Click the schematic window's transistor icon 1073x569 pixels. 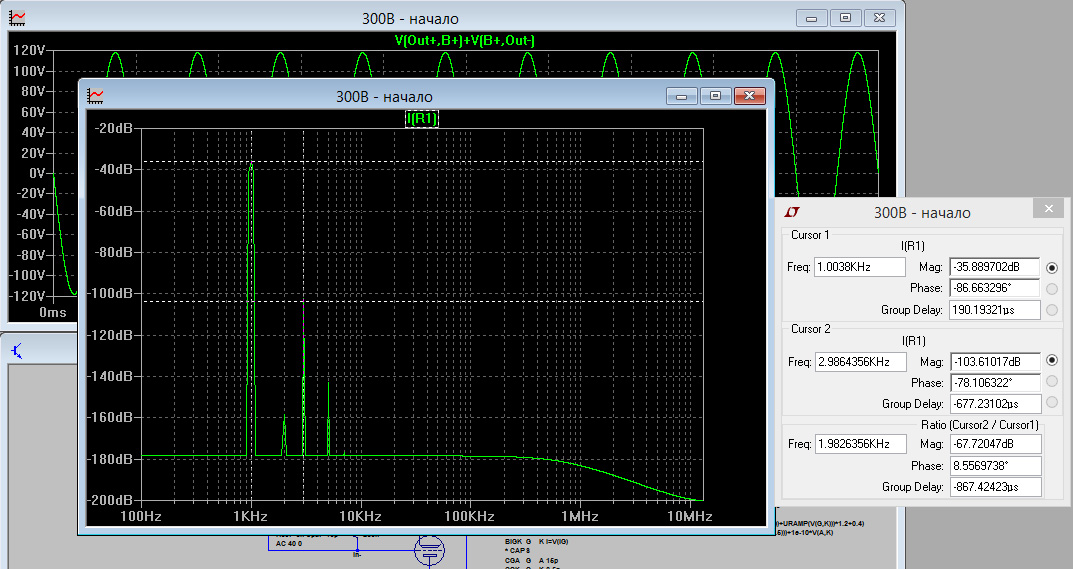point(17,349)
